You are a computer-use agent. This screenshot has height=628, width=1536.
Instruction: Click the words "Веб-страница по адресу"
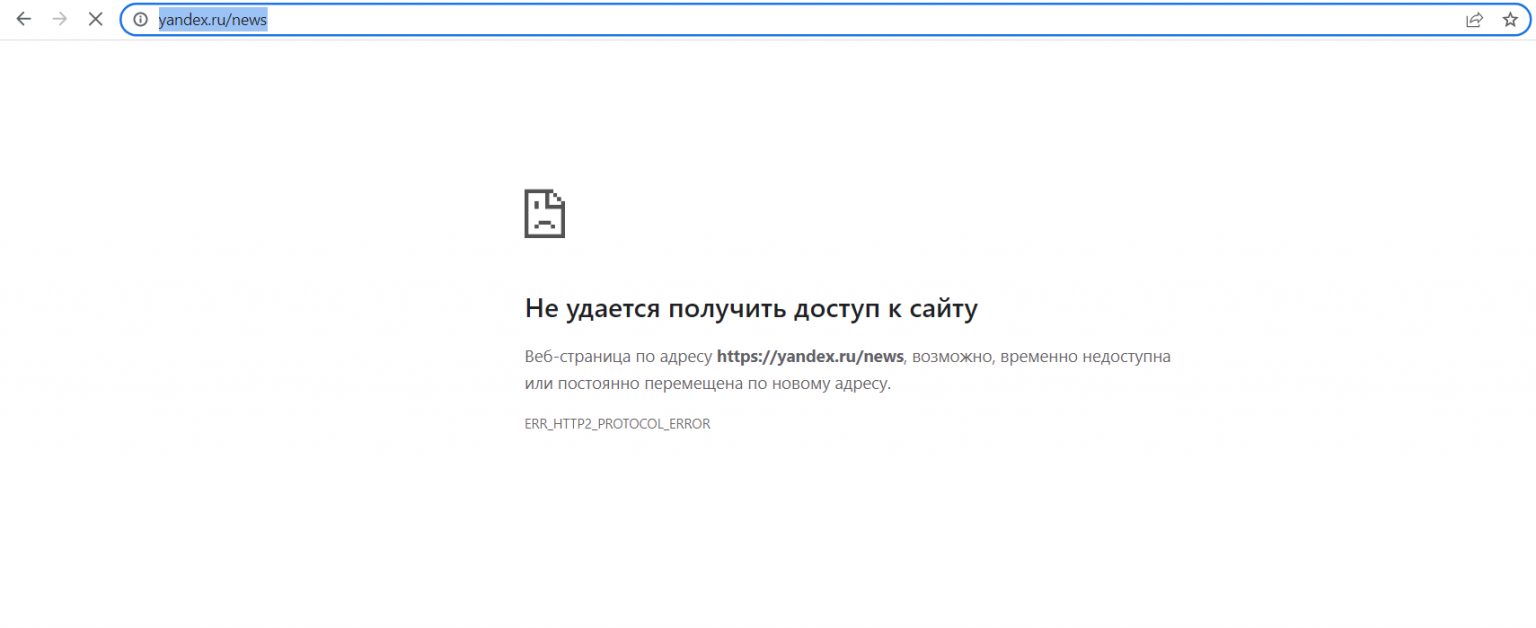618,356
